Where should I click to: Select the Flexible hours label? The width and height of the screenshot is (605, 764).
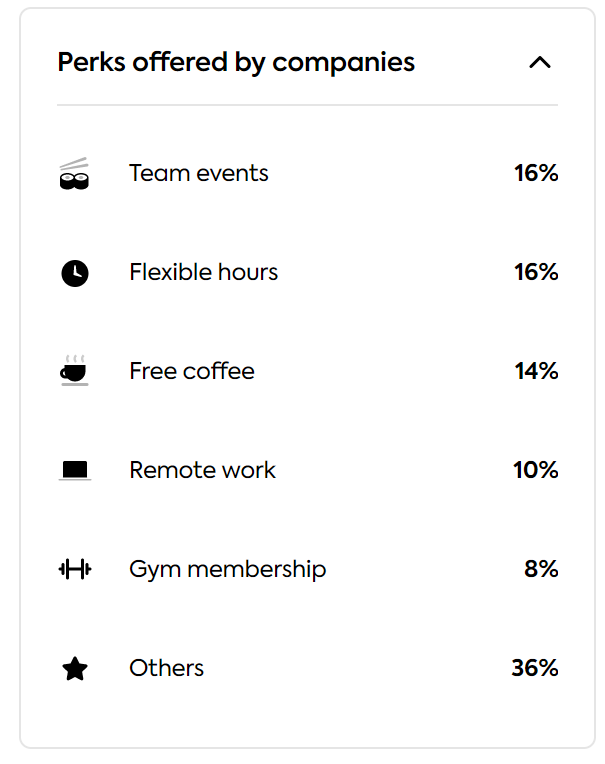[204, 272]
